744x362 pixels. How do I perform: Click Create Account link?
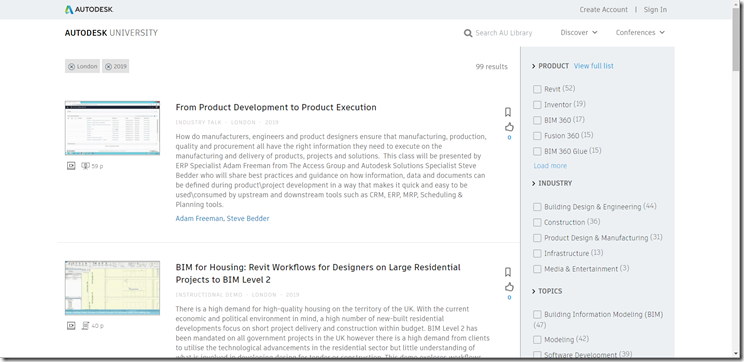(x=603, y=9)
